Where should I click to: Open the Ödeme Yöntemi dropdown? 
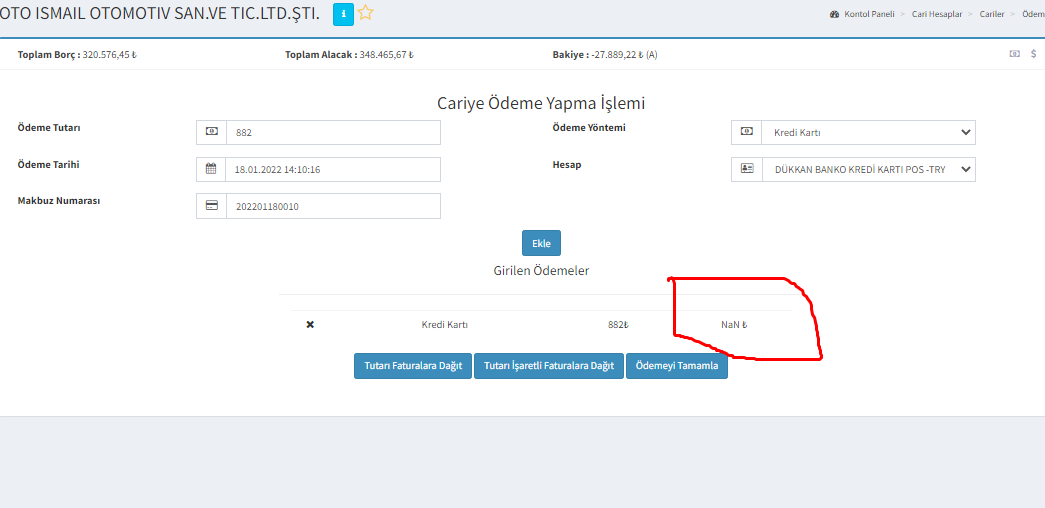point(867,132)
